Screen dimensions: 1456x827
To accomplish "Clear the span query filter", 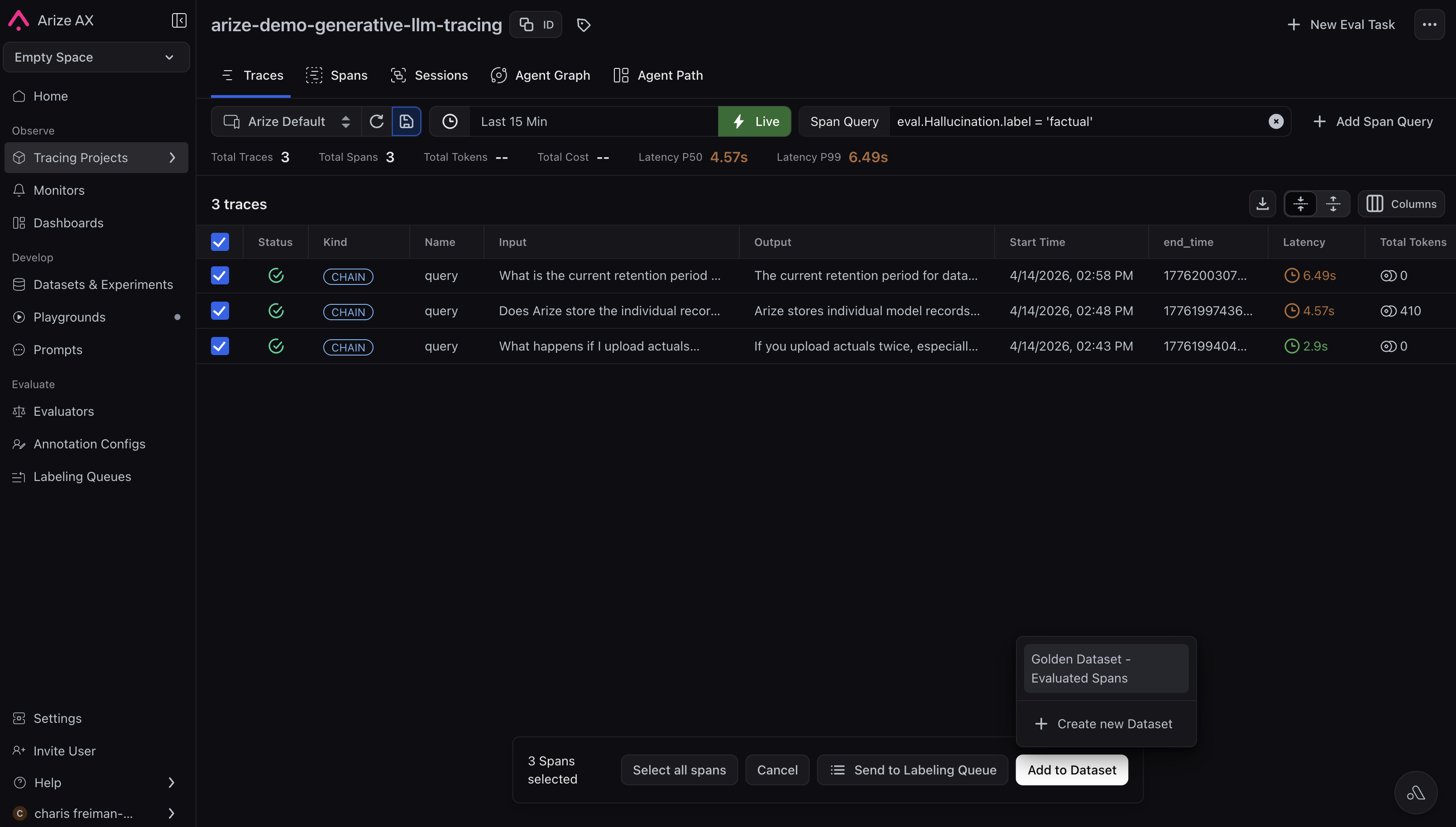I will point(1276,121).
